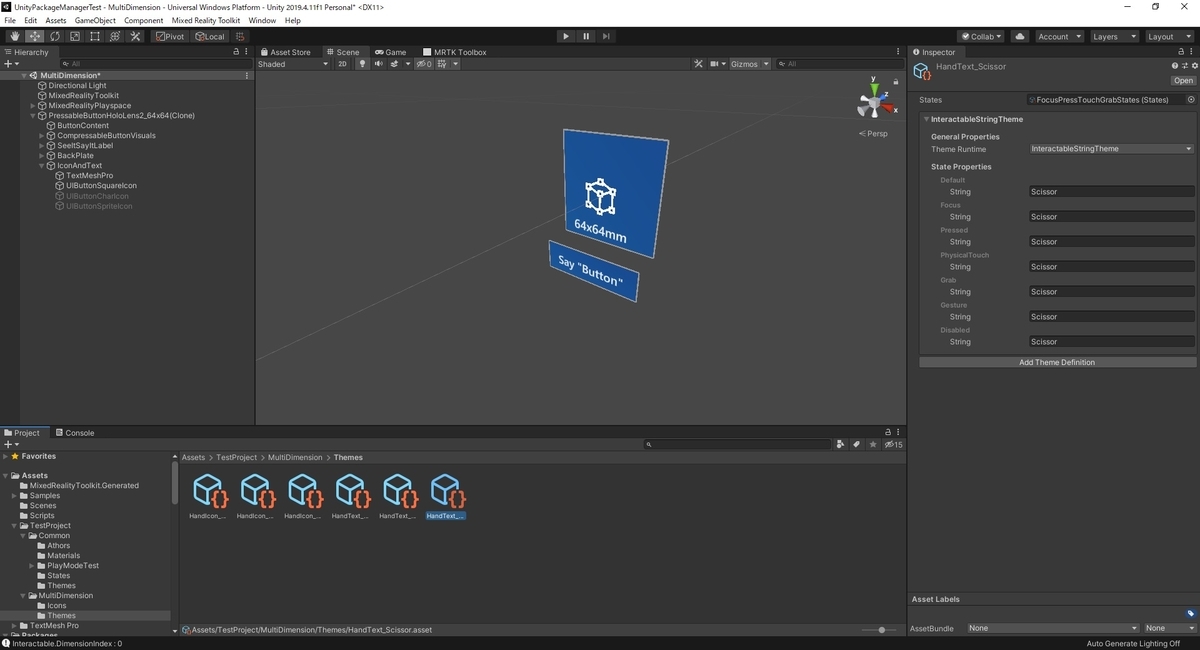The image size is (1200, 650).
Task: Toggle hidden objects visibility count in Scene
Action: pyautogui.click(x=424, y=64)
